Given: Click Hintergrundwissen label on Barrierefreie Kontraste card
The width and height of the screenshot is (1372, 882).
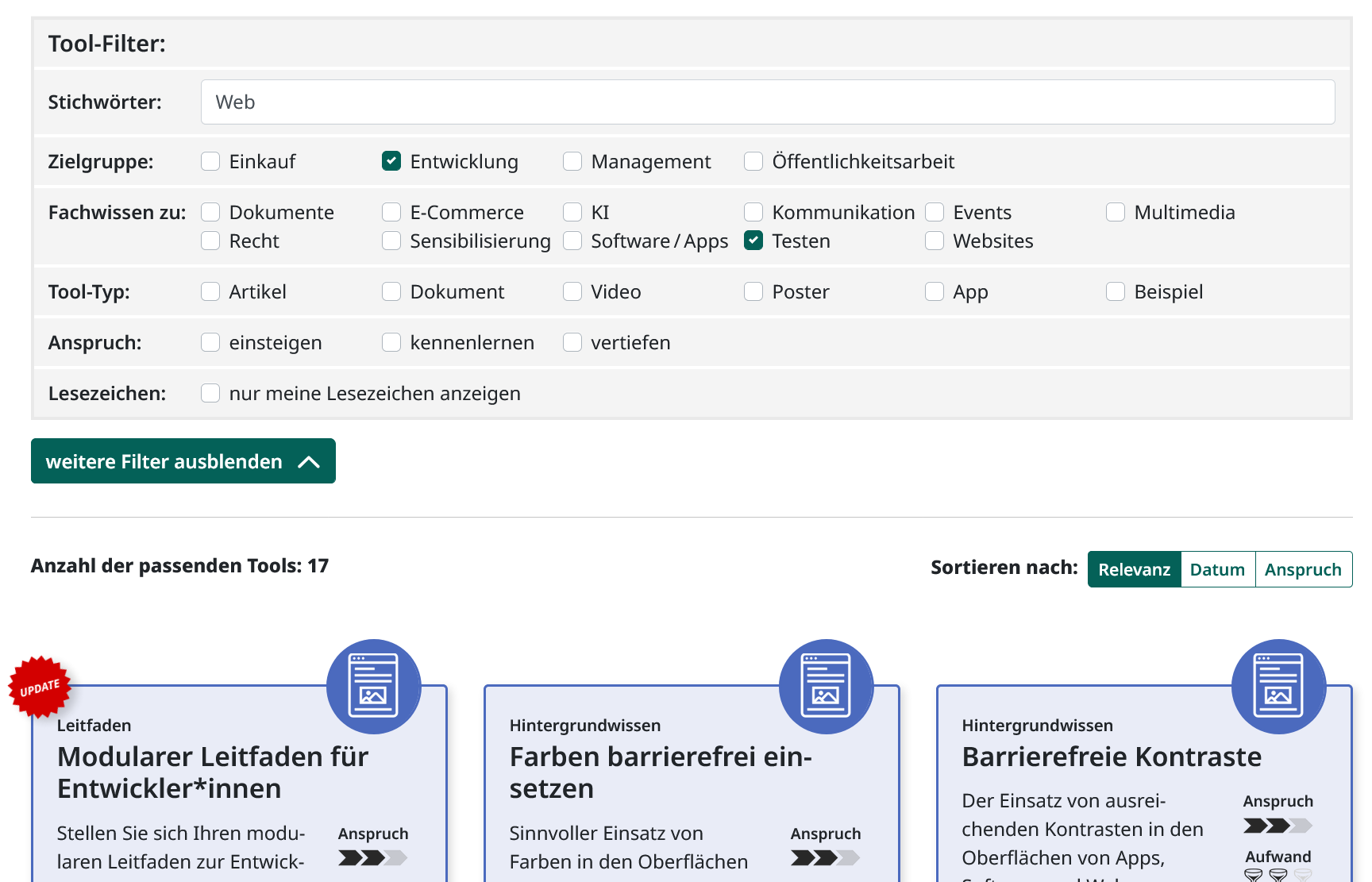Looking at the screenshot, I should pos(1038,725).
